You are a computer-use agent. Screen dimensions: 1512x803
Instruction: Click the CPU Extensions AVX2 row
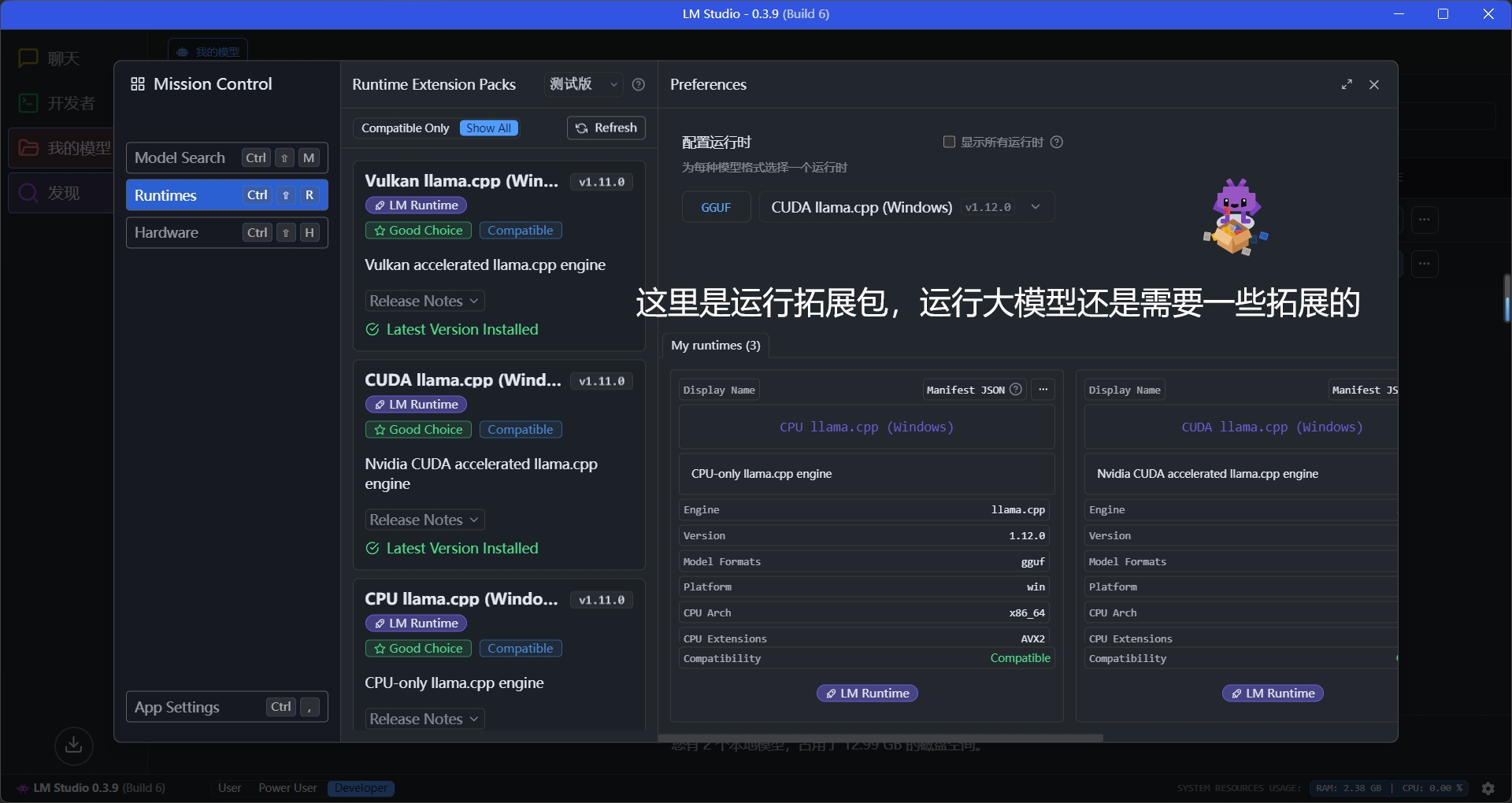[x=864, y=638]
